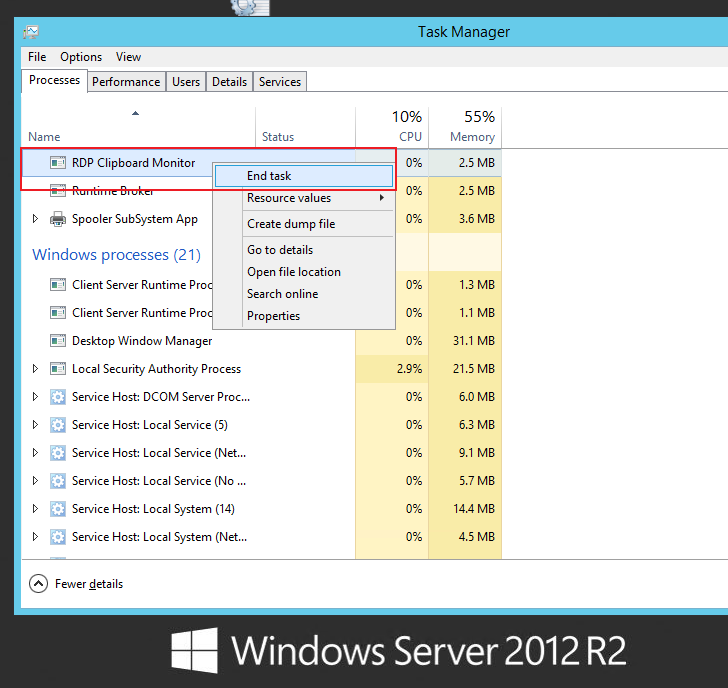Click the Windows processes (21) group heading
Viewport: 728px width, 688px height.
click(116, 255)
